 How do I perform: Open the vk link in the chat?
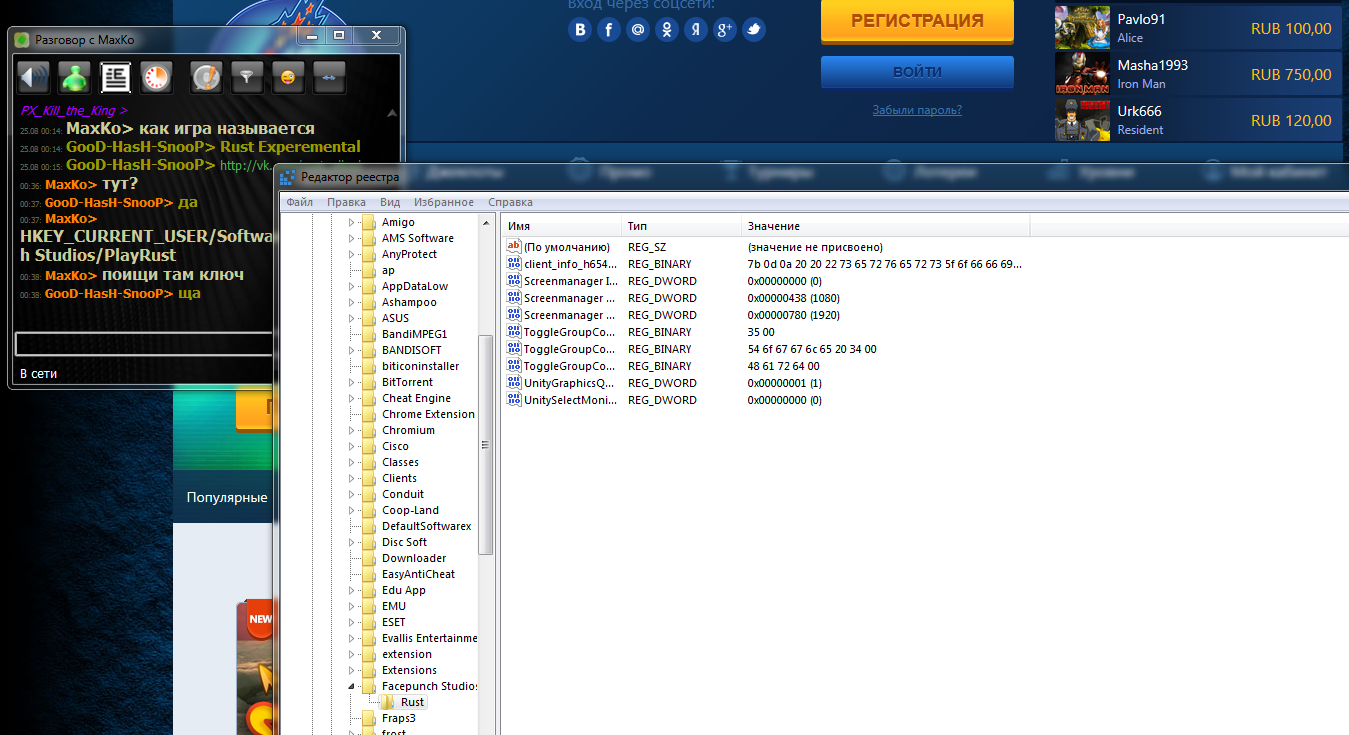(246, 165)
